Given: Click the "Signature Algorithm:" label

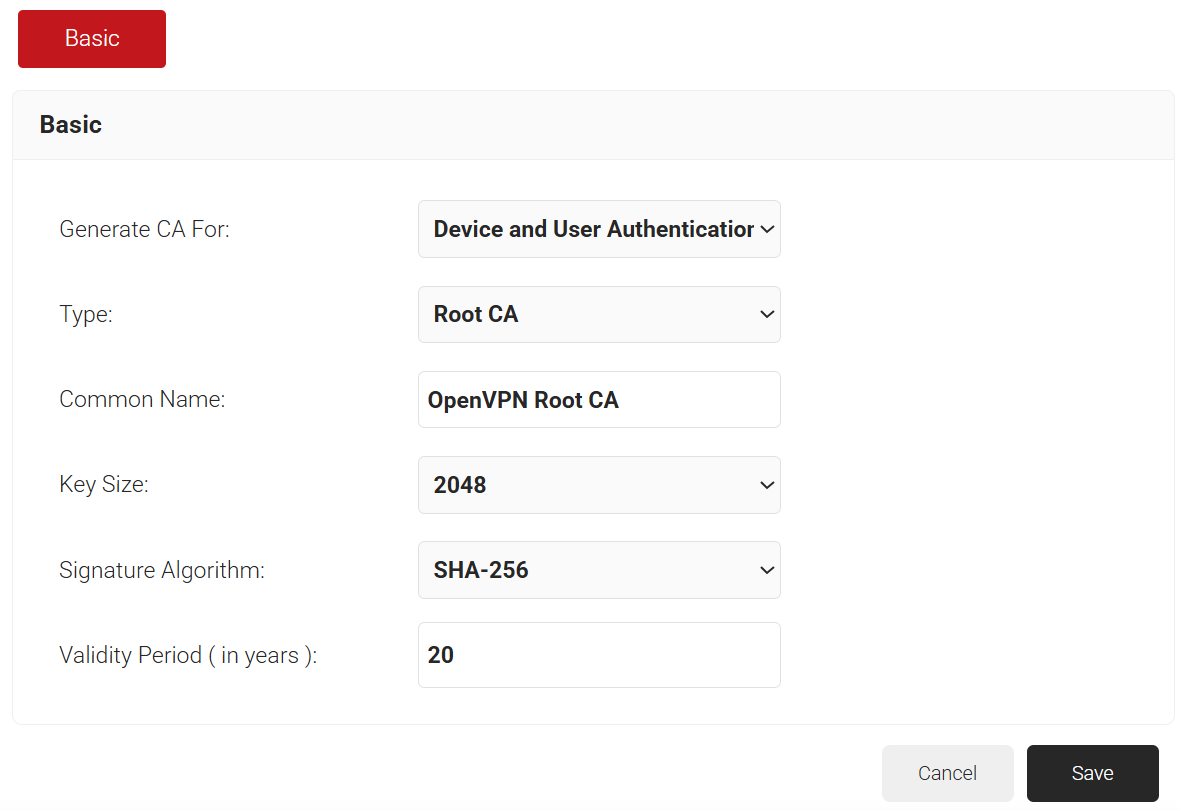Looking at the screenshot, I should coord(162,570).
